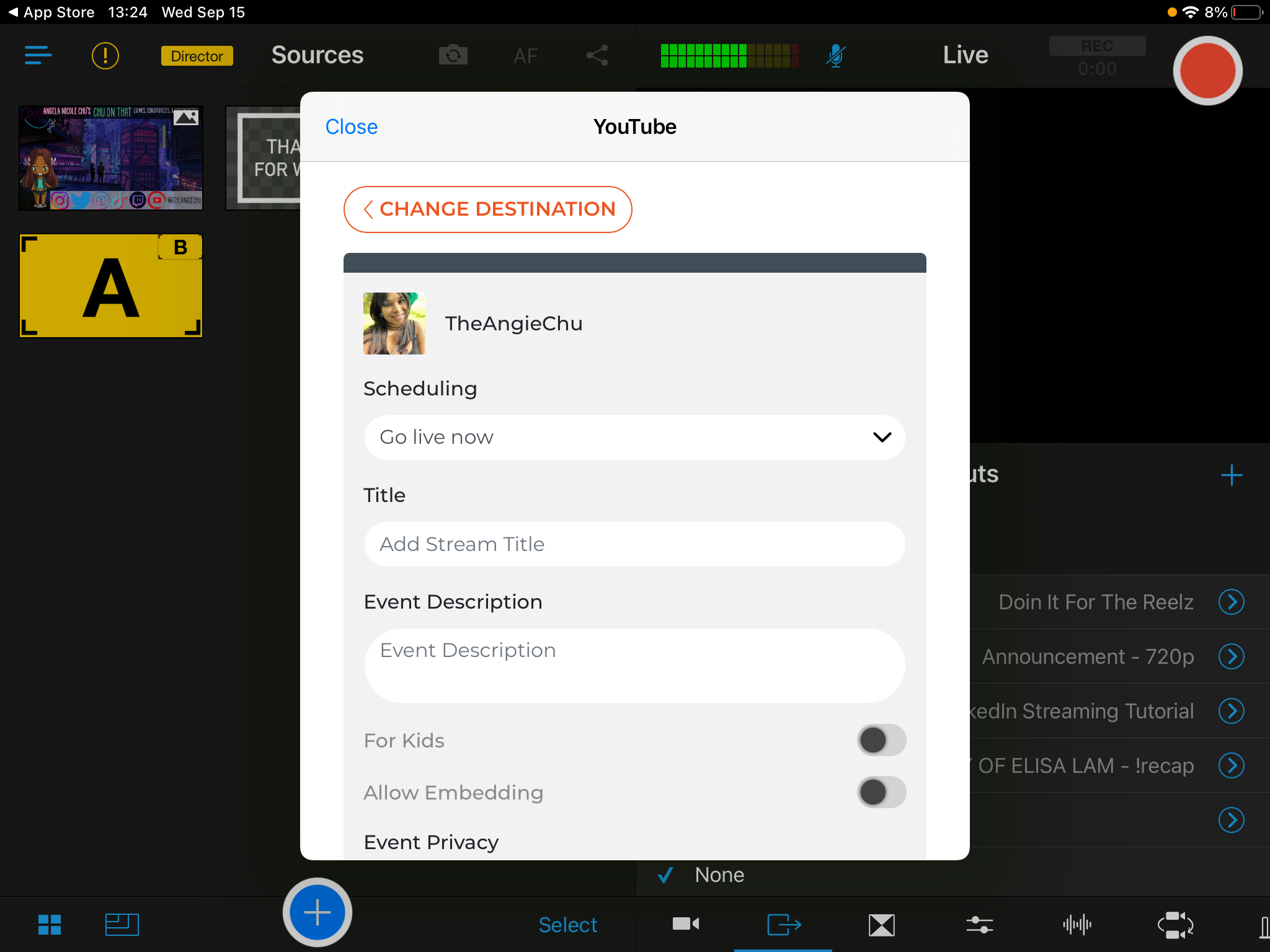Image resolution: width=1270 pixels, height=952 pixels.
Task: Click the alert notification icon
Action: point(105,55)
